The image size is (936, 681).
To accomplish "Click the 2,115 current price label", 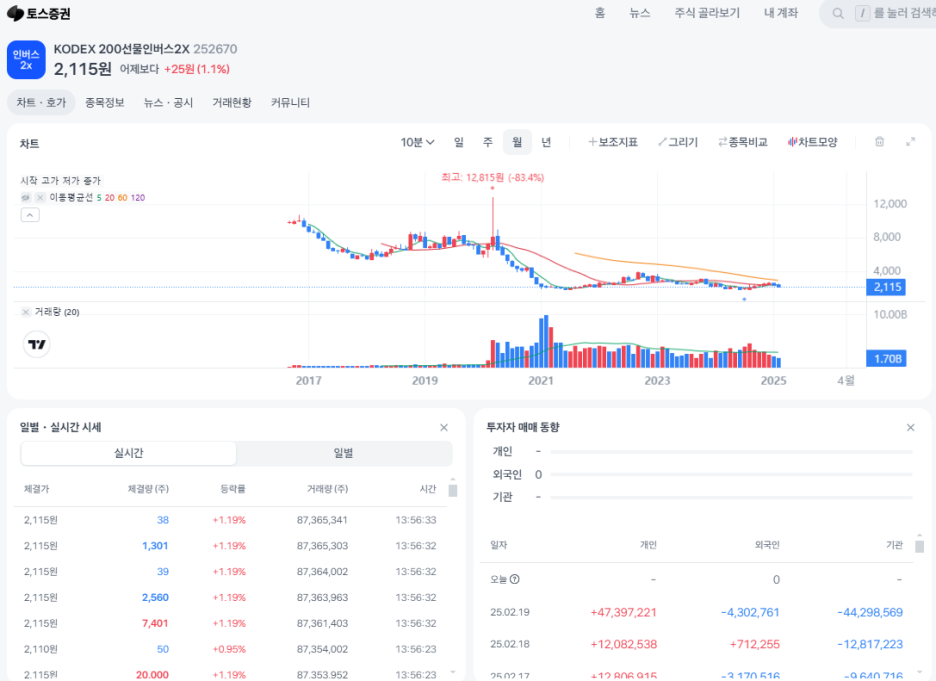I will coord(887,287).
